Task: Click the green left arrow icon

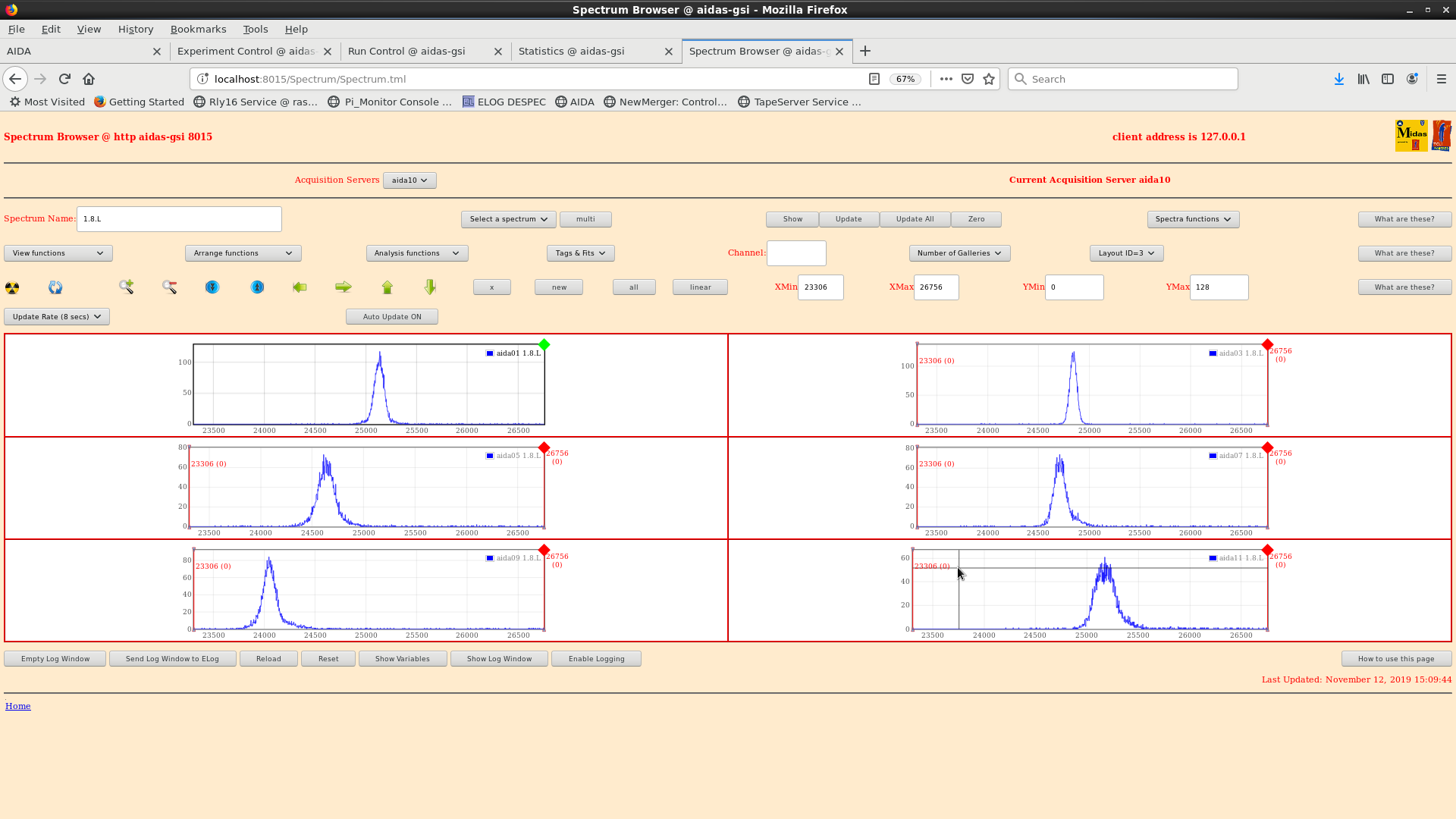Action: click(x=300, y=287)
